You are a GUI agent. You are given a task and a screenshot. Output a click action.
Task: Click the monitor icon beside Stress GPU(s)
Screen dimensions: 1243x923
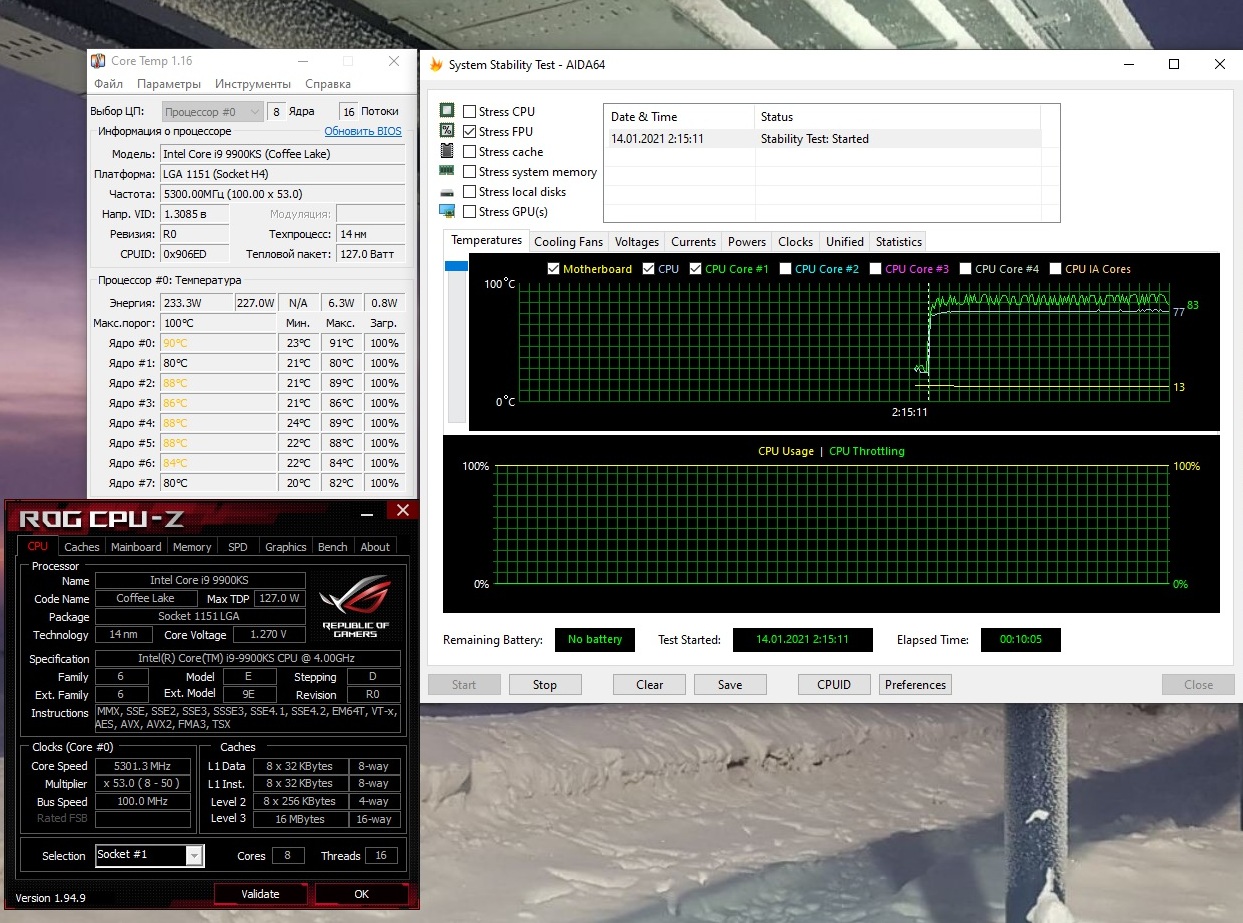[x=447, y=211]
